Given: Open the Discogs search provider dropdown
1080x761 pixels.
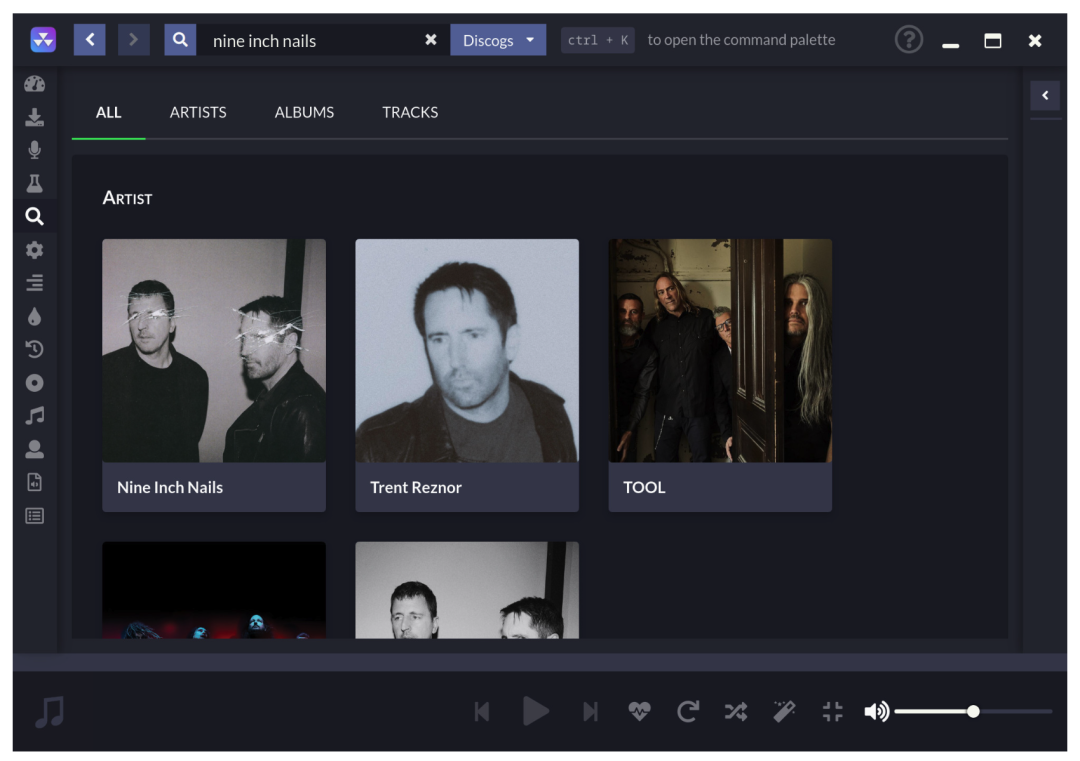Looking at the screenshot, I should pyautogui.click(x=498, y=40).
